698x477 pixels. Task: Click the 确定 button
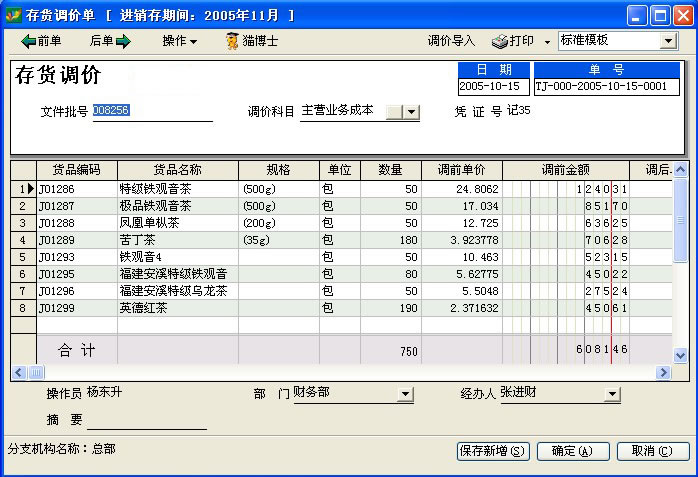point(572,451)
